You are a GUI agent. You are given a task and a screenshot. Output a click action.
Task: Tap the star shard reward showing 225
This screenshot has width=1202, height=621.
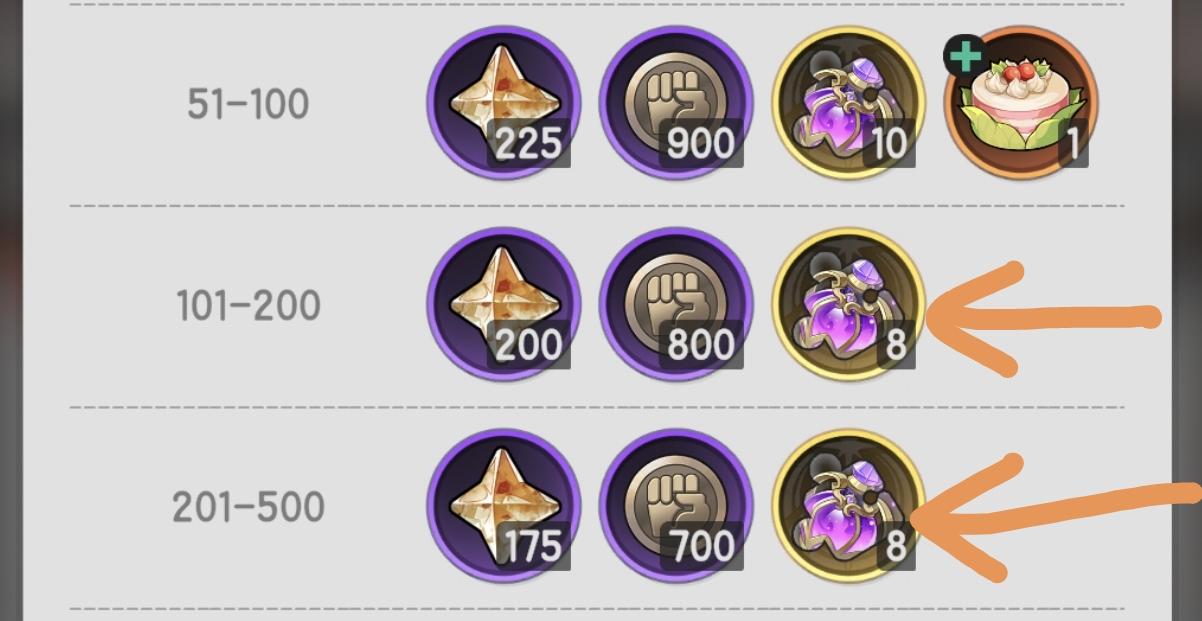(x=504, y=103)
